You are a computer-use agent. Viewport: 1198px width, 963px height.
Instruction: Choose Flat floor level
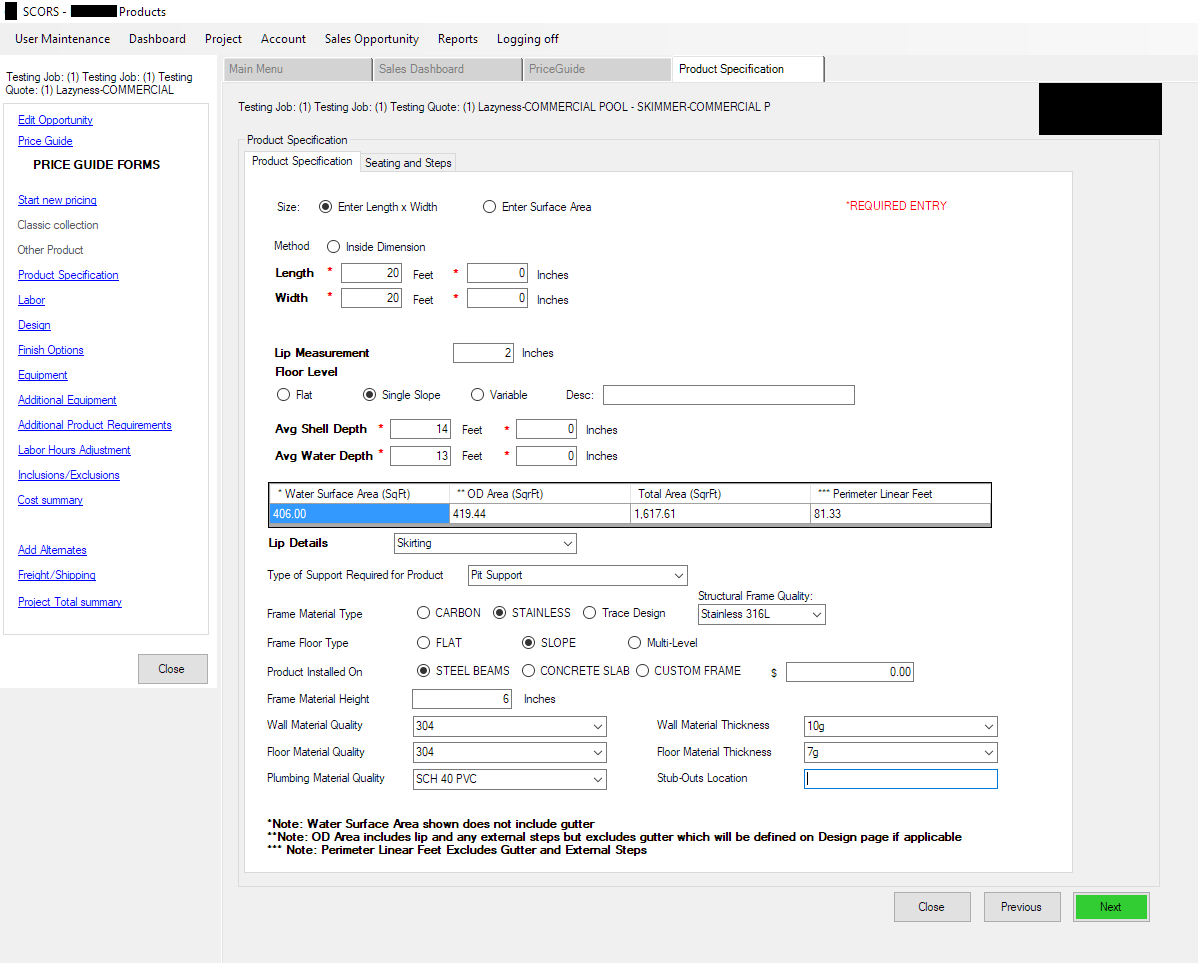tap(283, 395)
